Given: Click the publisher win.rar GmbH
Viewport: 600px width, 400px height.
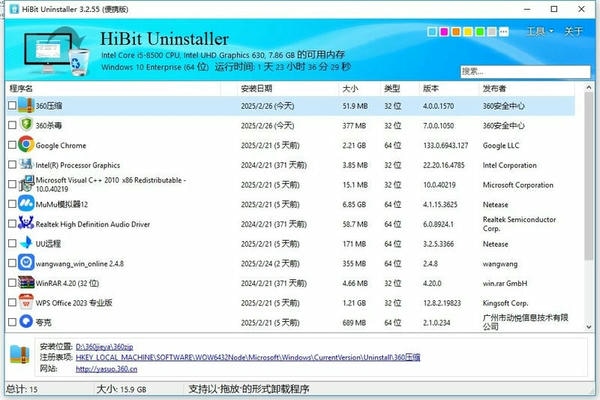Looking at the screenshot, I should coord(505,283).
